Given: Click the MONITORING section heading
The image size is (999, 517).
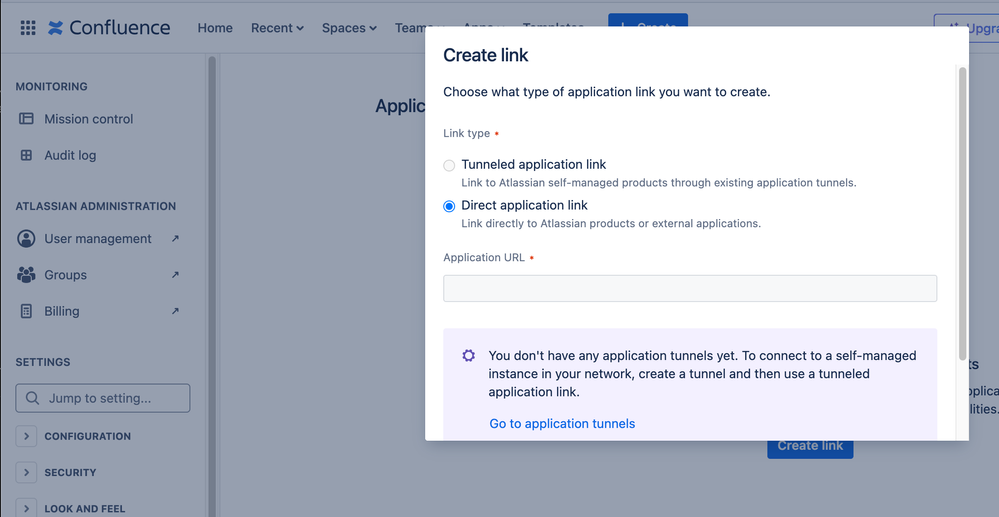Looking at the screenshot, I should (x=52, y=87).
